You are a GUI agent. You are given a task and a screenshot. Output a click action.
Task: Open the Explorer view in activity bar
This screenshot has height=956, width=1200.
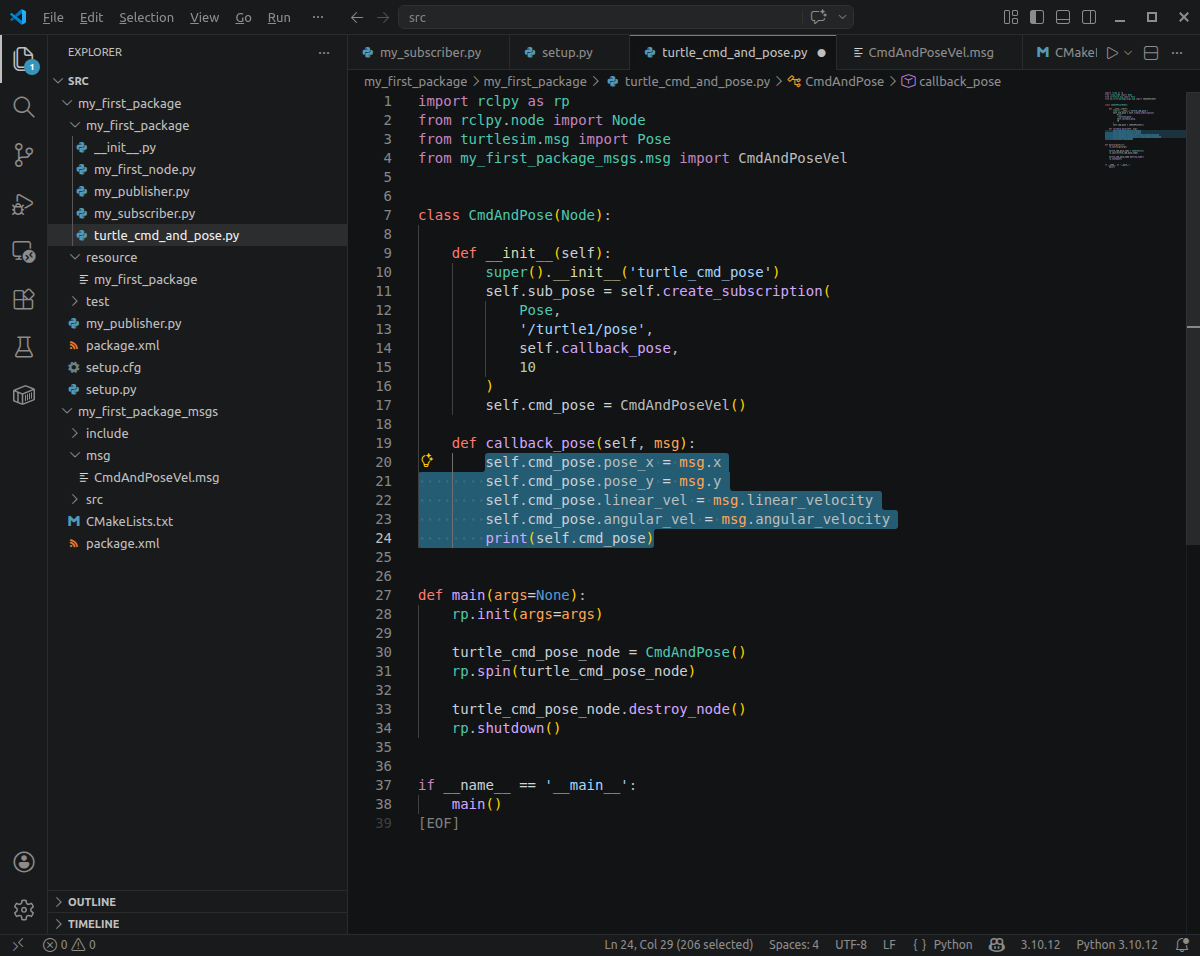(24, 60)
